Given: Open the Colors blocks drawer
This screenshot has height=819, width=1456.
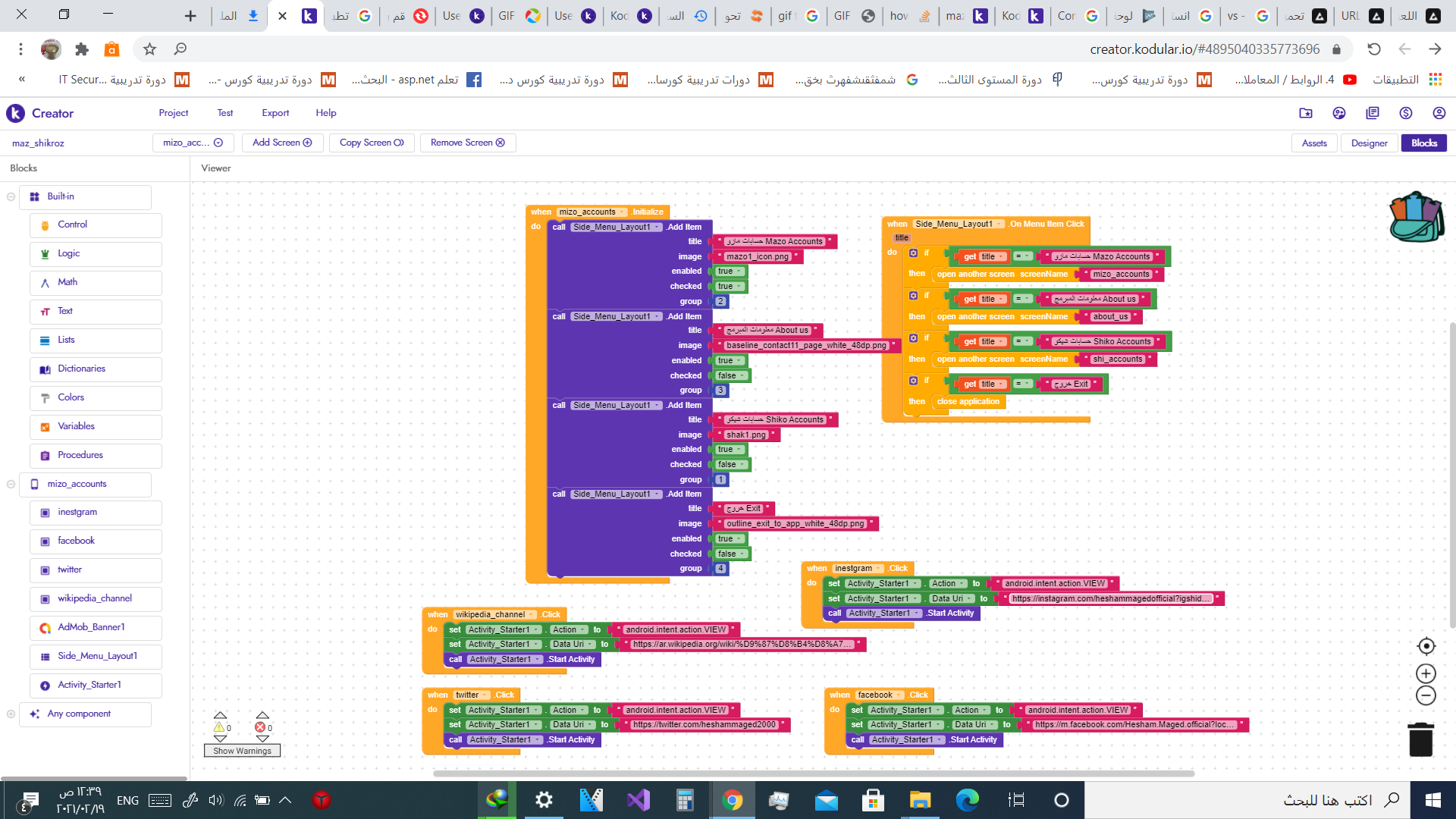Looking at the screenshot, I should click(71, 397).
